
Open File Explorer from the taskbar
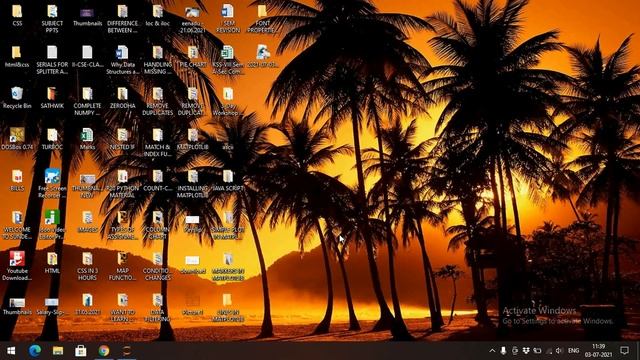58,351
